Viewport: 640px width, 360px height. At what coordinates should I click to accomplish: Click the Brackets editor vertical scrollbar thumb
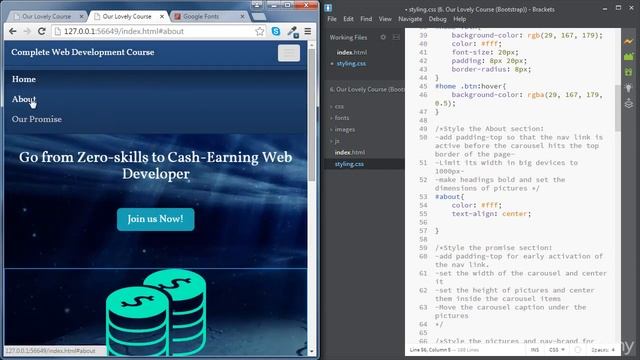[x=618, y=108]
